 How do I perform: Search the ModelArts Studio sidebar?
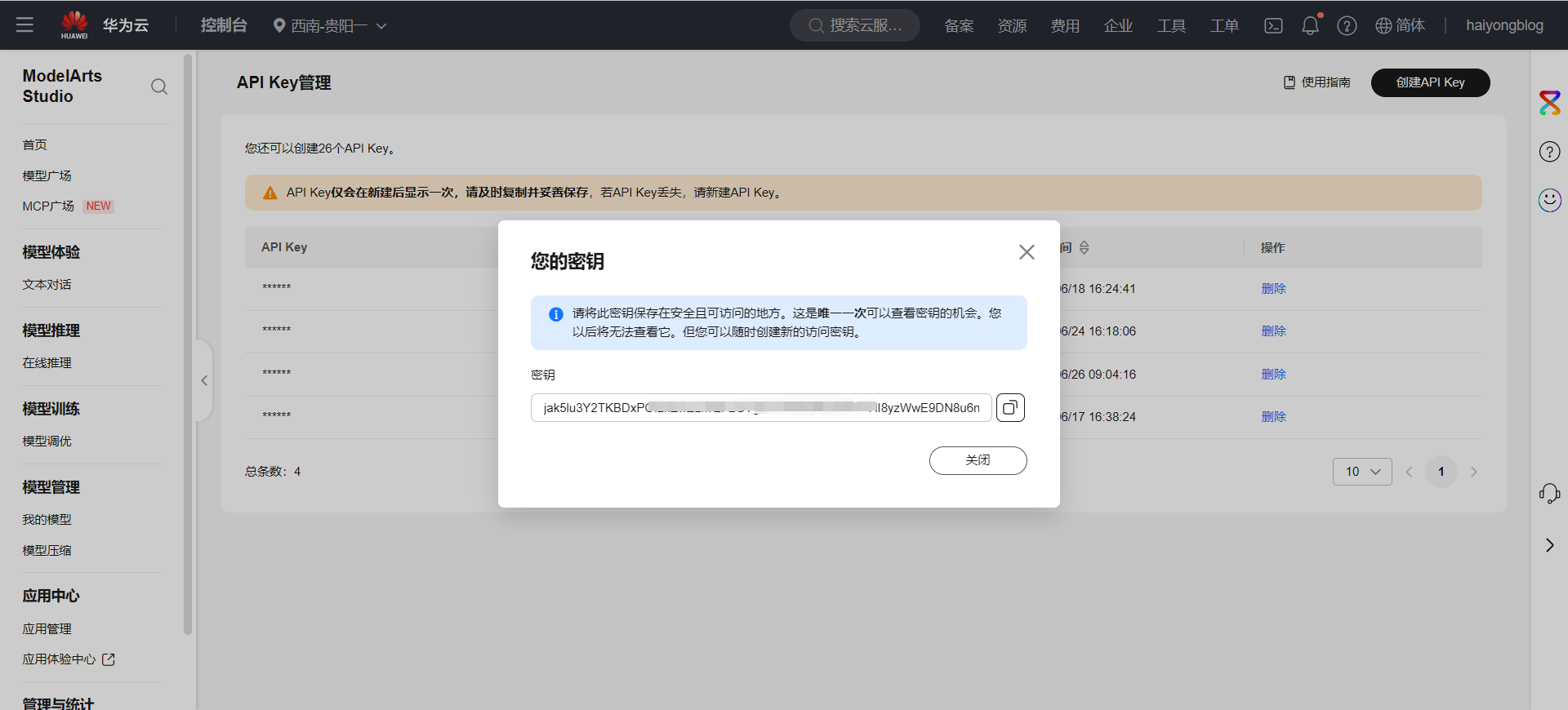[x=159, y=87]
